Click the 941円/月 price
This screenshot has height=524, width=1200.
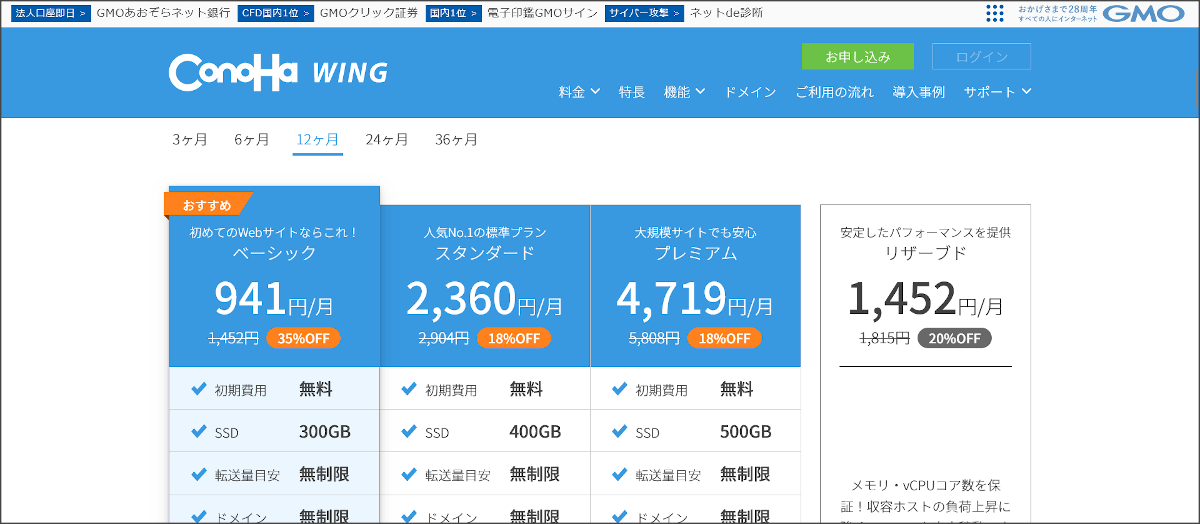coord(274,297)
